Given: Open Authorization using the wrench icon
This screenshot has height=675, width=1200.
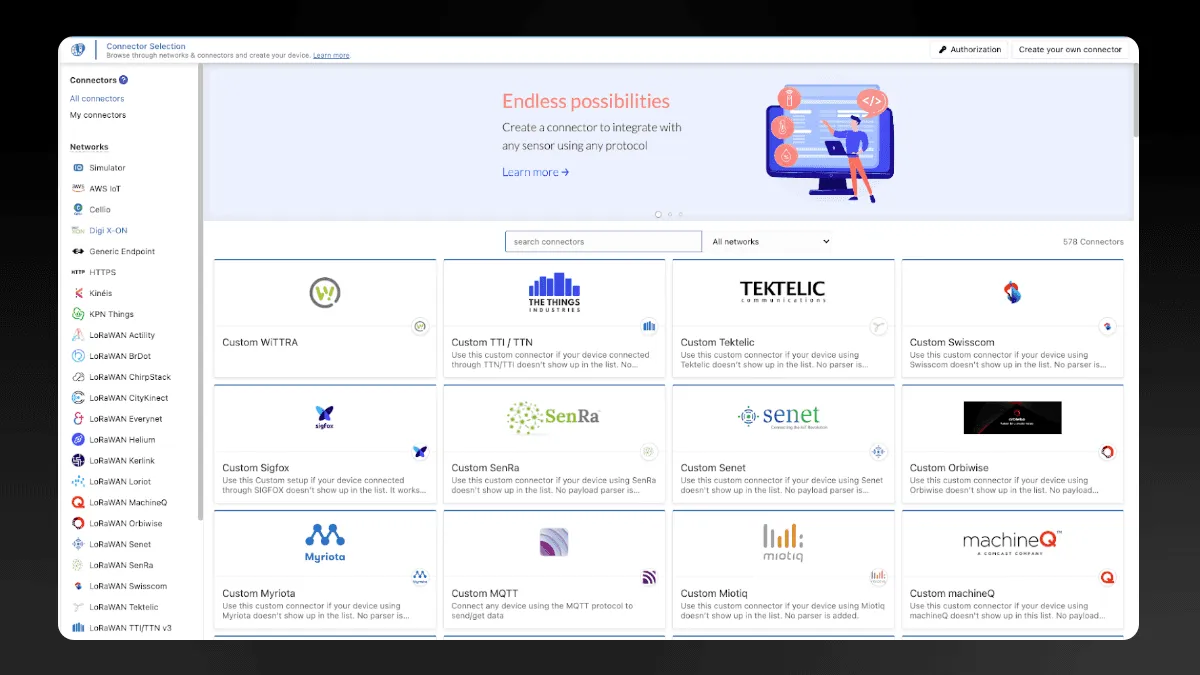Looking at the screenshot, I should point(941,48).
